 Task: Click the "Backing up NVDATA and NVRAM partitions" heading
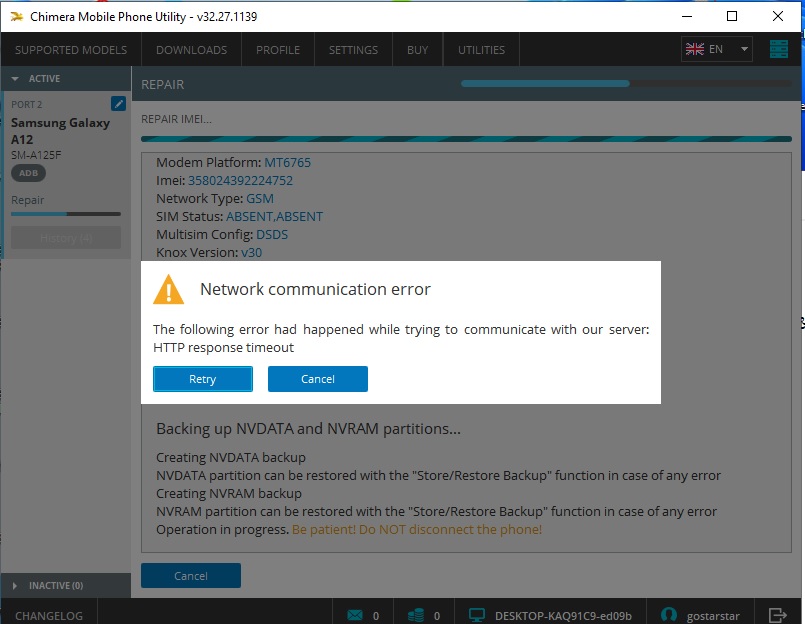pyautogui.click(x=308, y=429)
